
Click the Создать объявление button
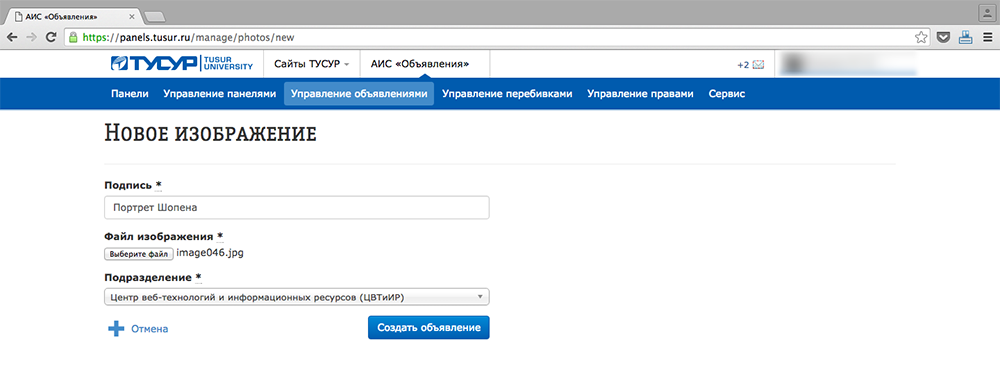tap(429, 328)
